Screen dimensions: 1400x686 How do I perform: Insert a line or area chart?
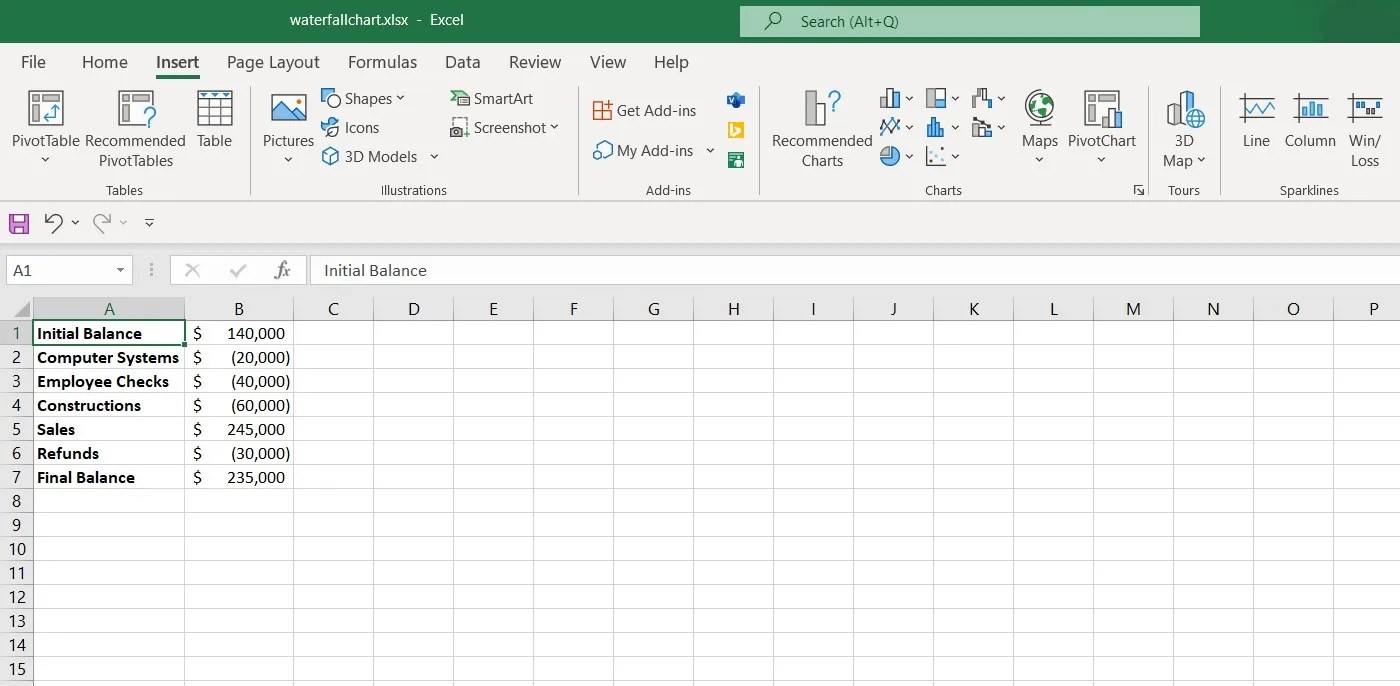pos(891,127)
